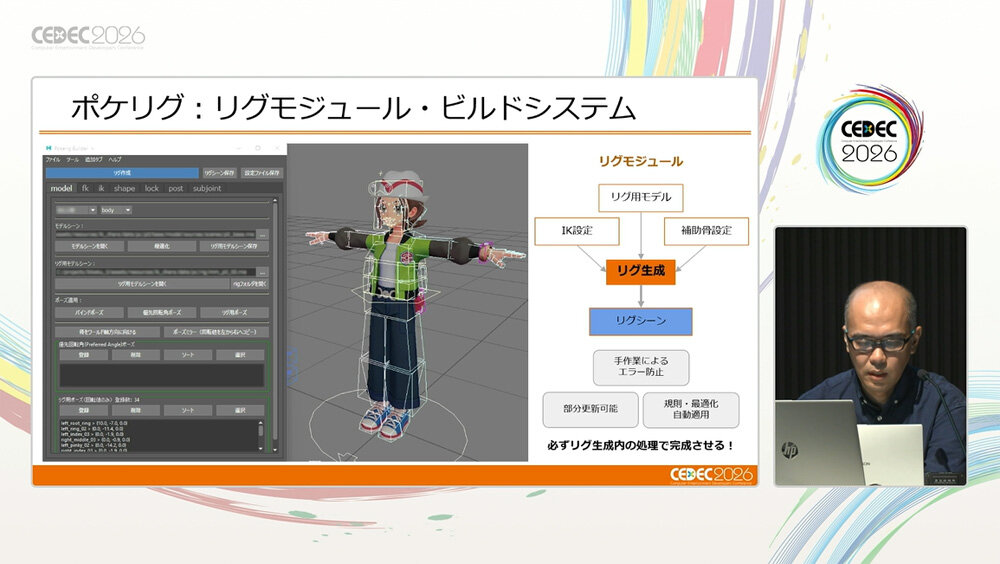Click the pose list scrollbar down arrow

coord(260,449)
